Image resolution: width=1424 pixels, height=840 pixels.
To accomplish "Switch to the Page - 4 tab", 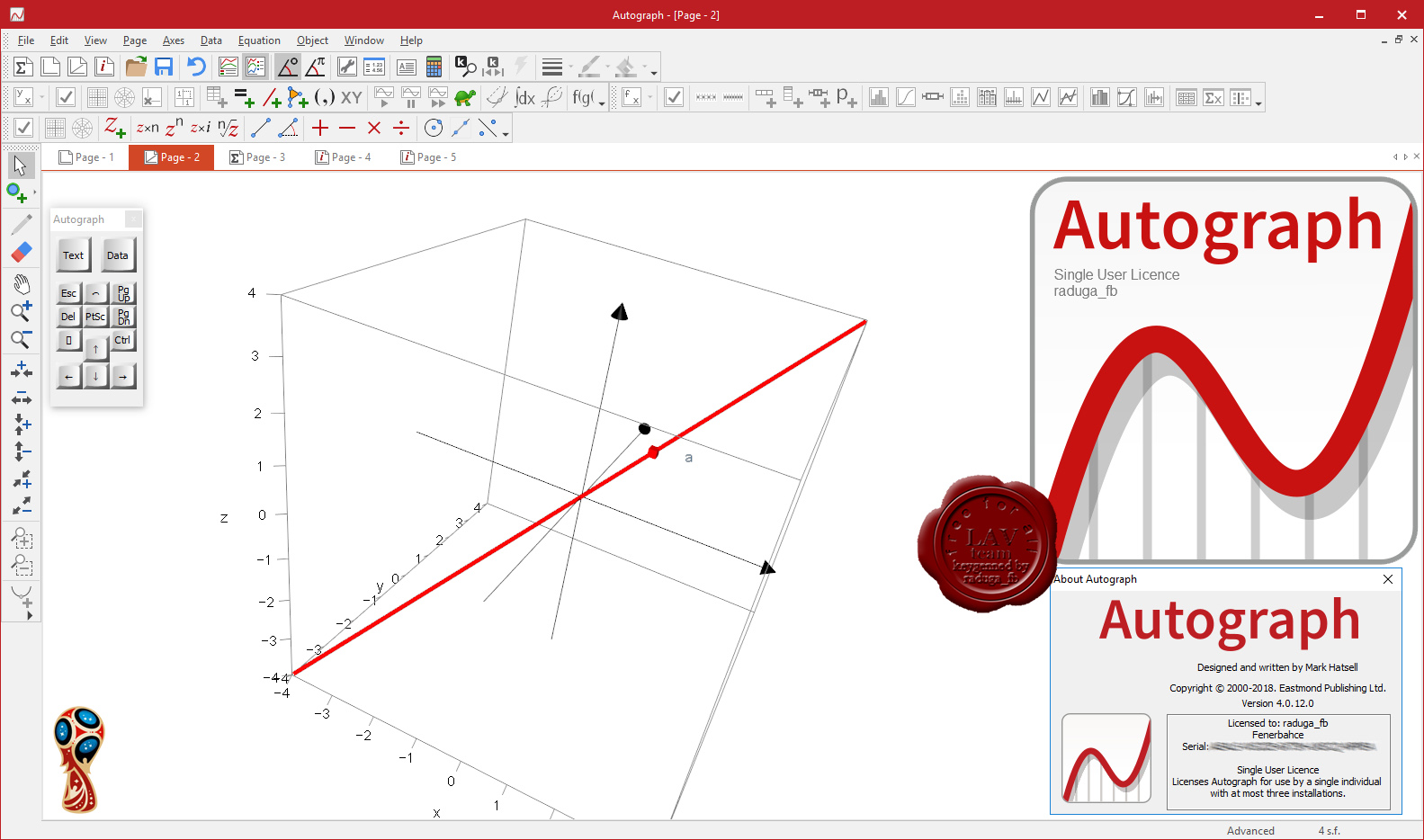I will (343, 157).
